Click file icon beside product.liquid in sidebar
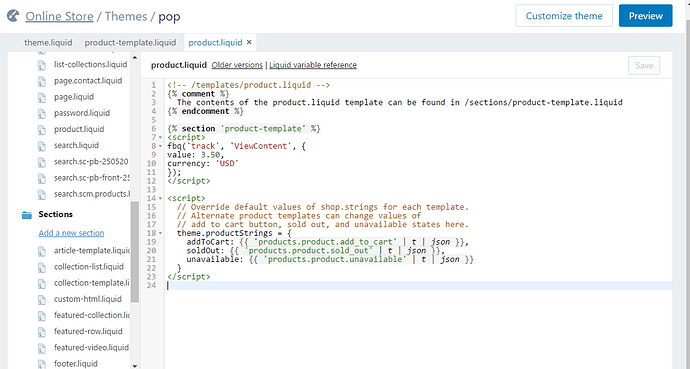 tap(42, 130)
